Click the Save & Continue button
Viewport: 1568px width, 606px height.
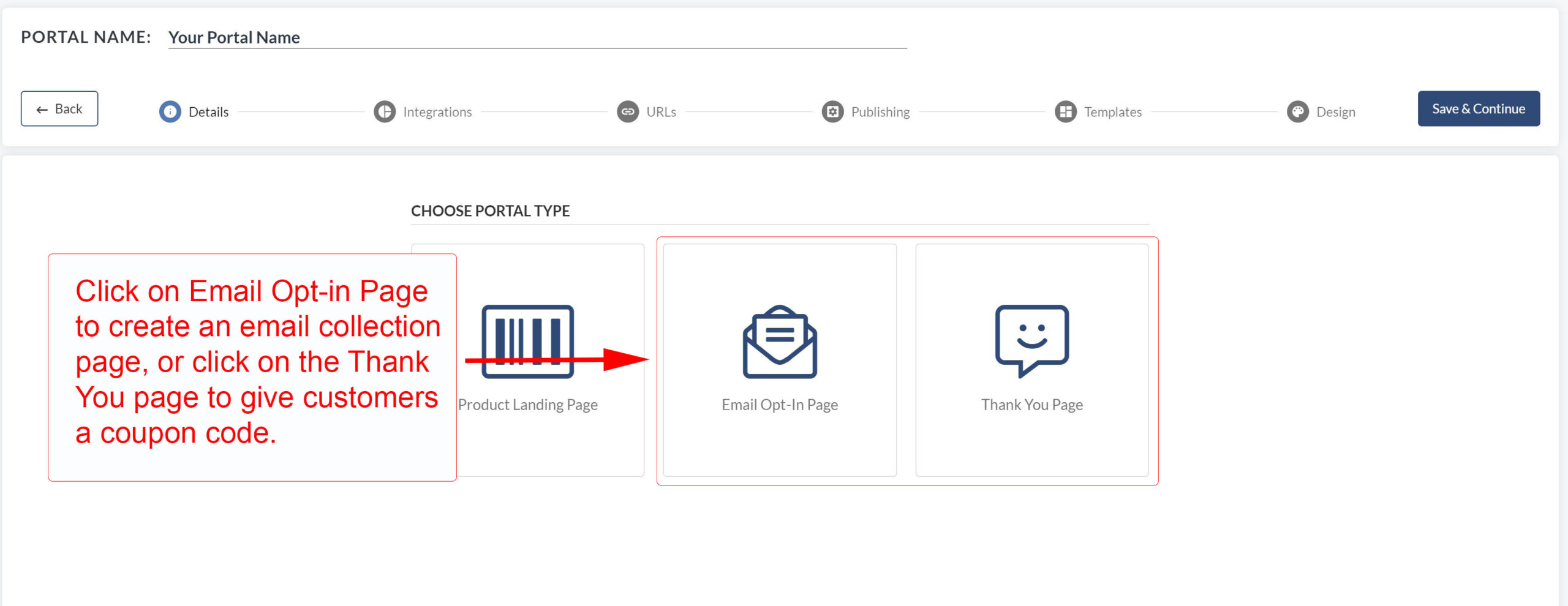click(x=1478, y=108)
